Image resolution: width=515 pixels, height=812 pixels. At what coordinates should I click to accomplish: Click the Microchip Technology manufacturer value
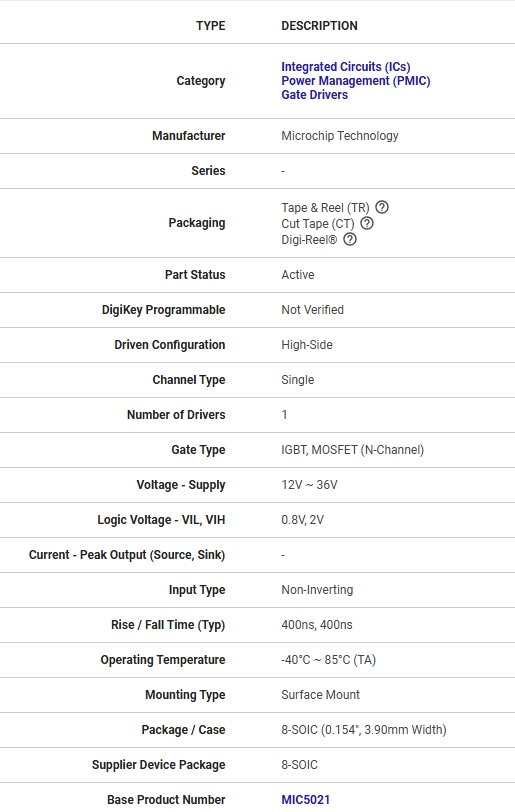(x=340, y=136)
